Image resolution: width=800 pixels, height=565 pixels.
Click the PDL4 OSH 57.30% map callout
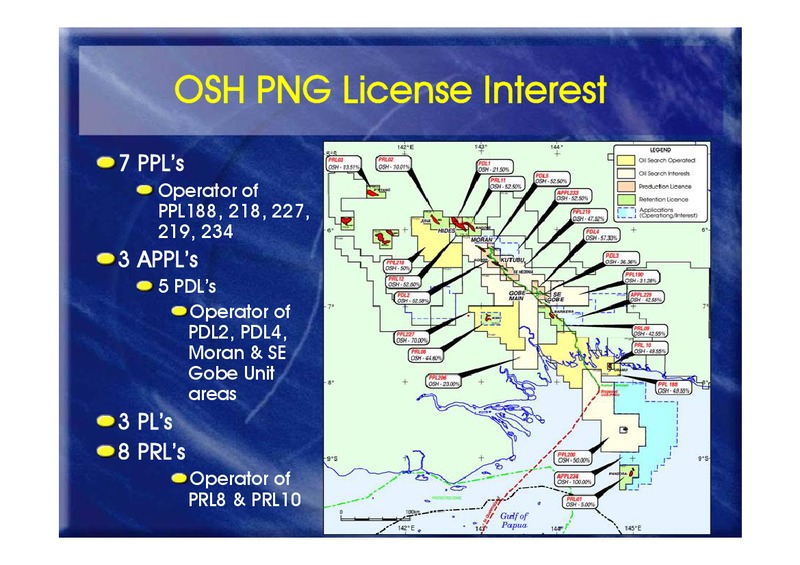(x=602, y=235)
